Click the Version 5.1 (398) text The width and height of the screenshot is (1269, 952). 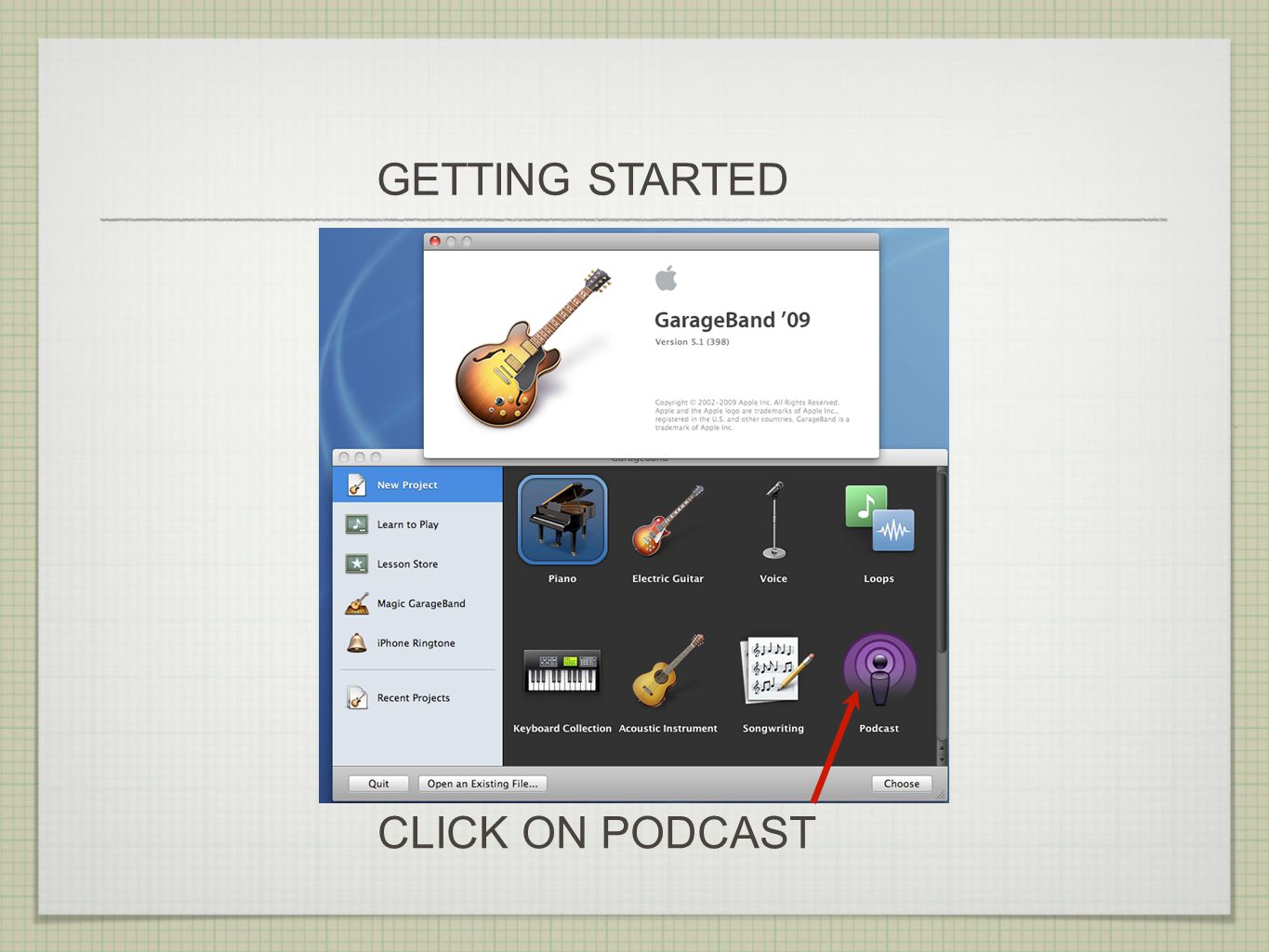pyautogui.click(x=693, y=342)
